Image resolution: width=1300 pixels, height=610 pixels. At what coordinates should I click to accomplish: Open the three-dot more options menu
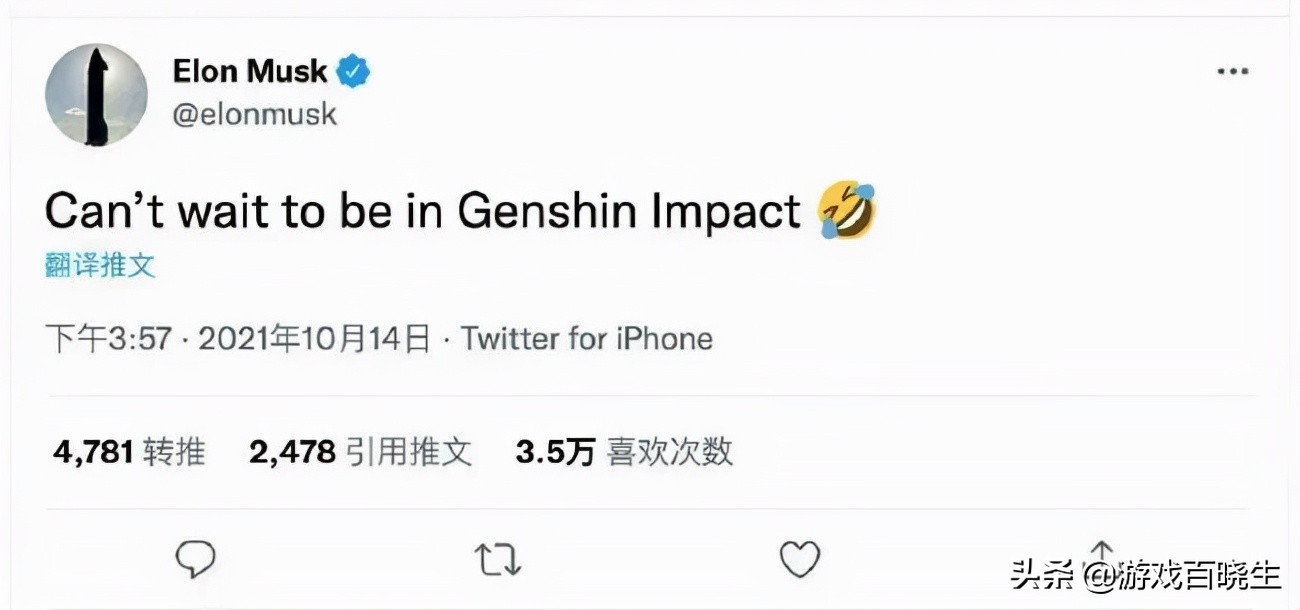[x=1233, y=72]
